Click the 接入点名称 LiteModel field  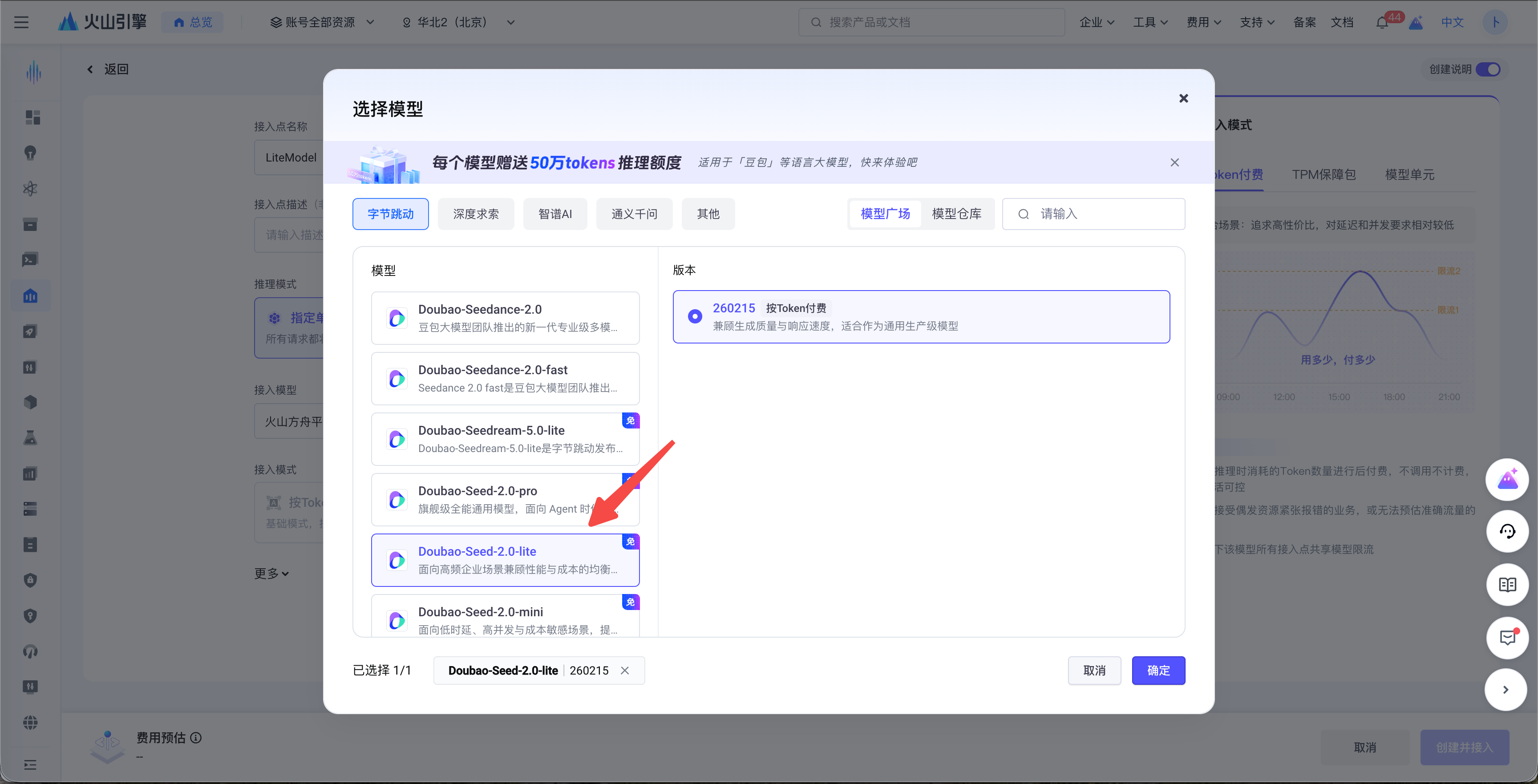tap(289, 158)
